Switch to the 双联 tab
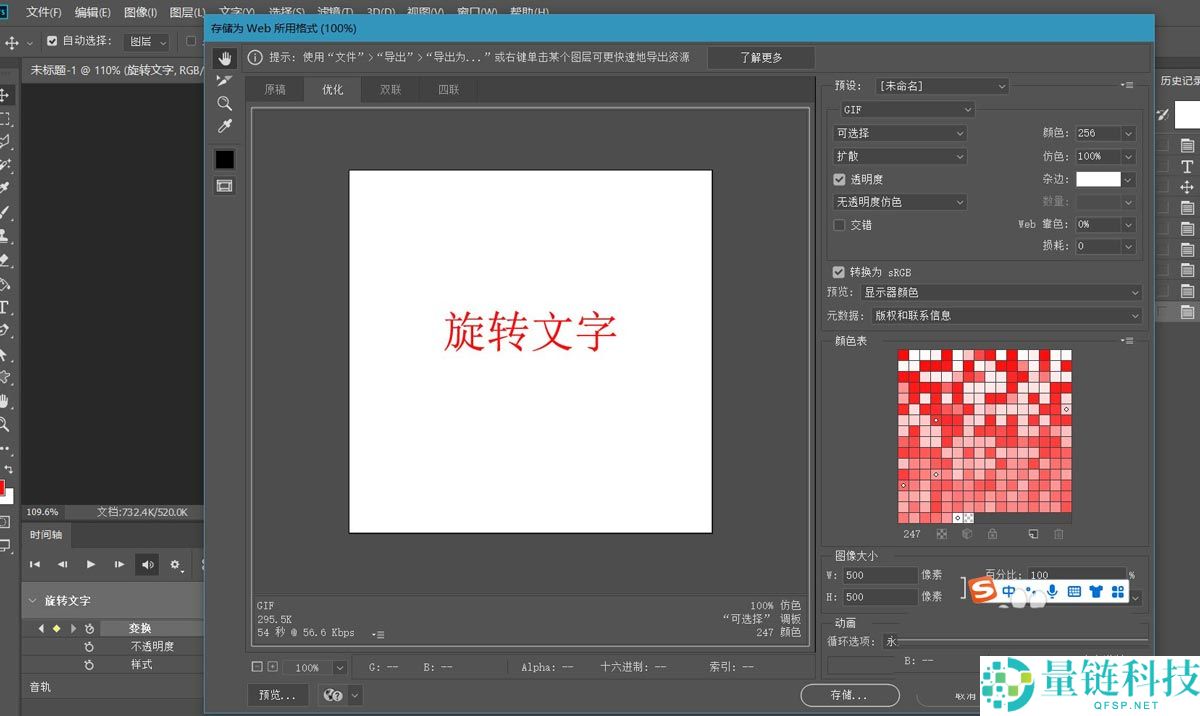Image resolution: width=1200 pixels, height=716 pixels. (x=390, y=89)
